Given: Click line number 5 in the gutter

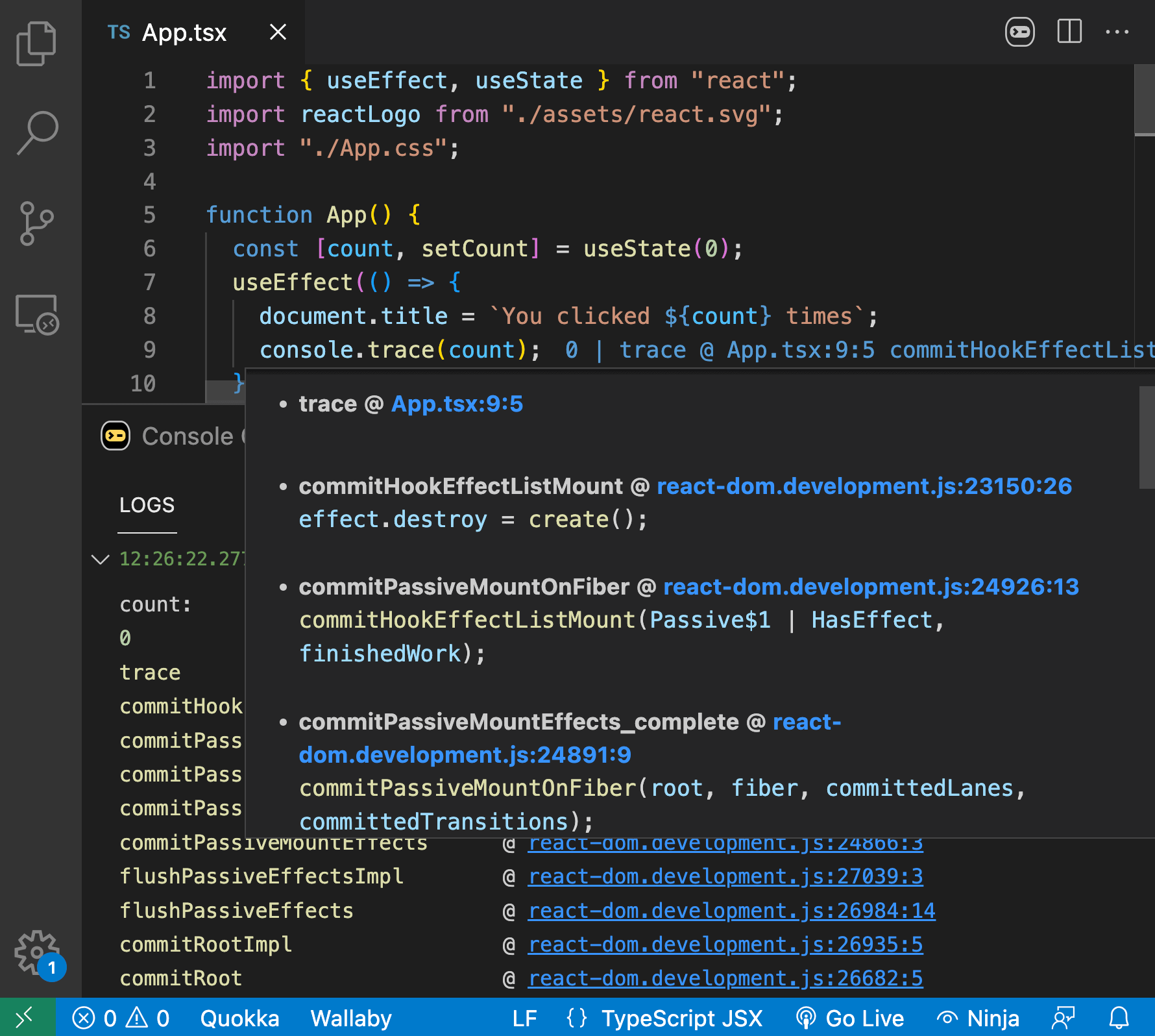Looking at the screenshot, I should click(149, 215).
